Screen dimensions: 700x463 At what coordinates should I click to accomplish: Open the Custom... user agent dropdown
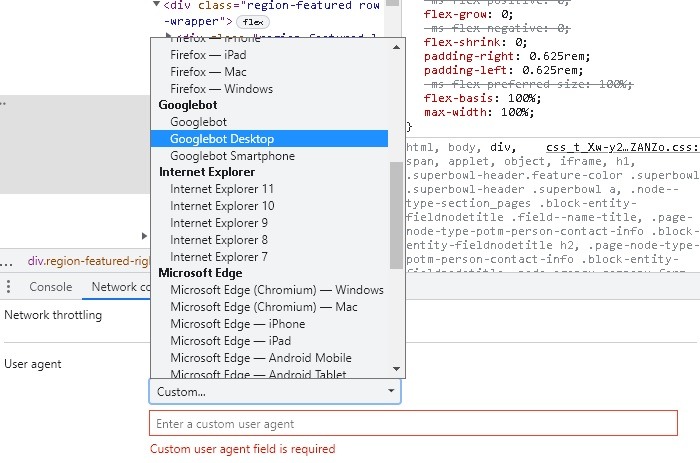275,392
